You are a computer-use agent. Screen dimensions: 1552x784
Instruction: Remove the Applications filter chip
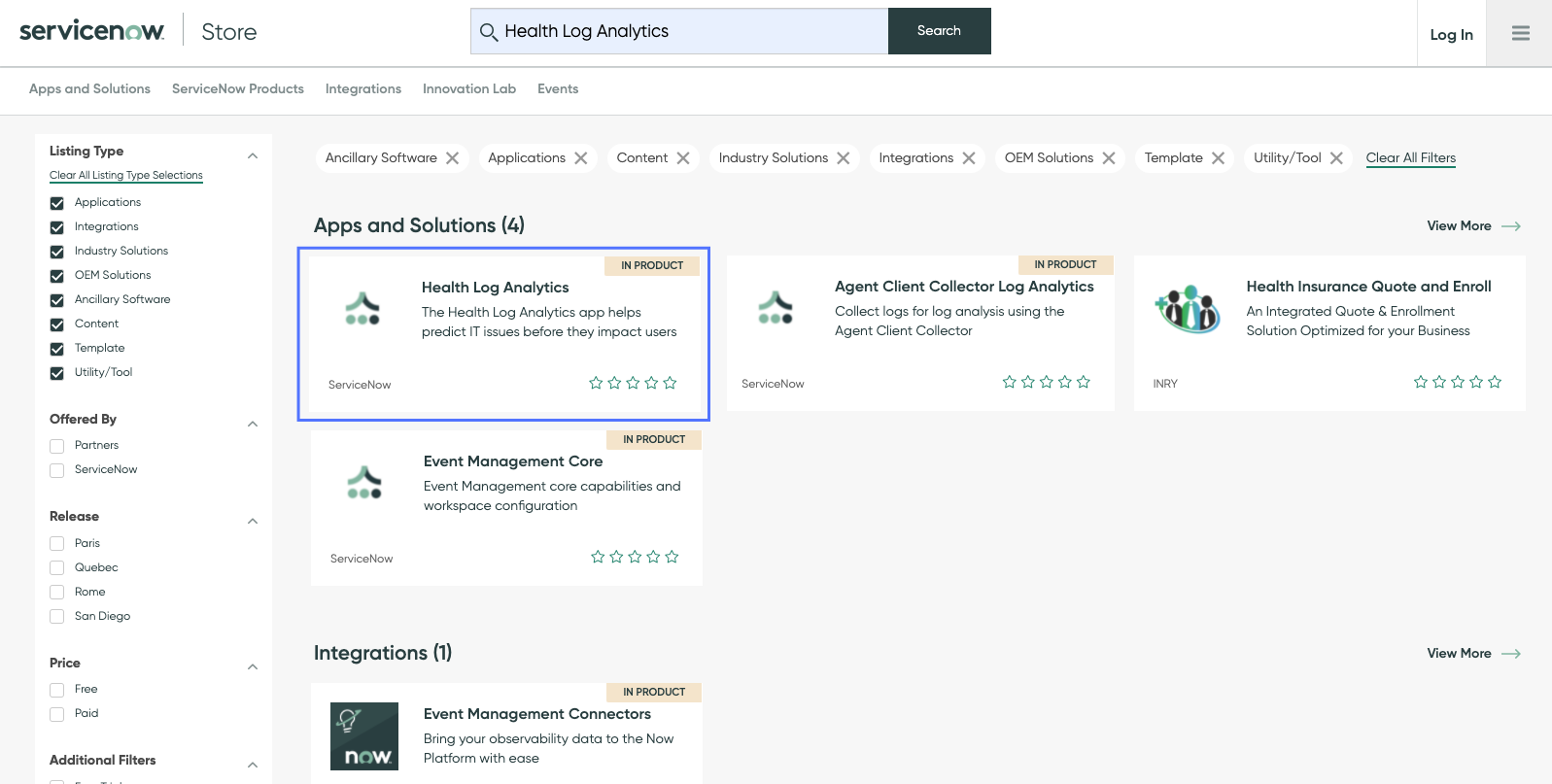[x=581, y=158]
